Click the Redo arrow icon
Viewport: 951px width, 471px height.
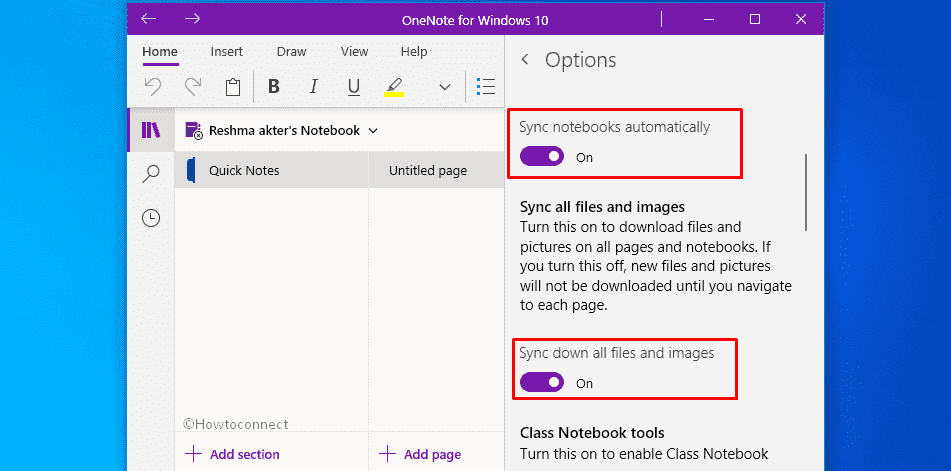193,87
